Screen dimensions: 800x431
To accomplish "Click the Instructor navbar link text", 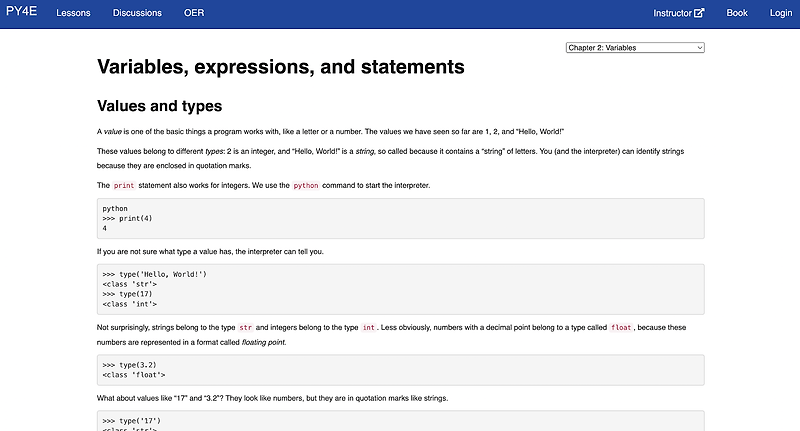I will pyautogui.click(x=672, y=13).
